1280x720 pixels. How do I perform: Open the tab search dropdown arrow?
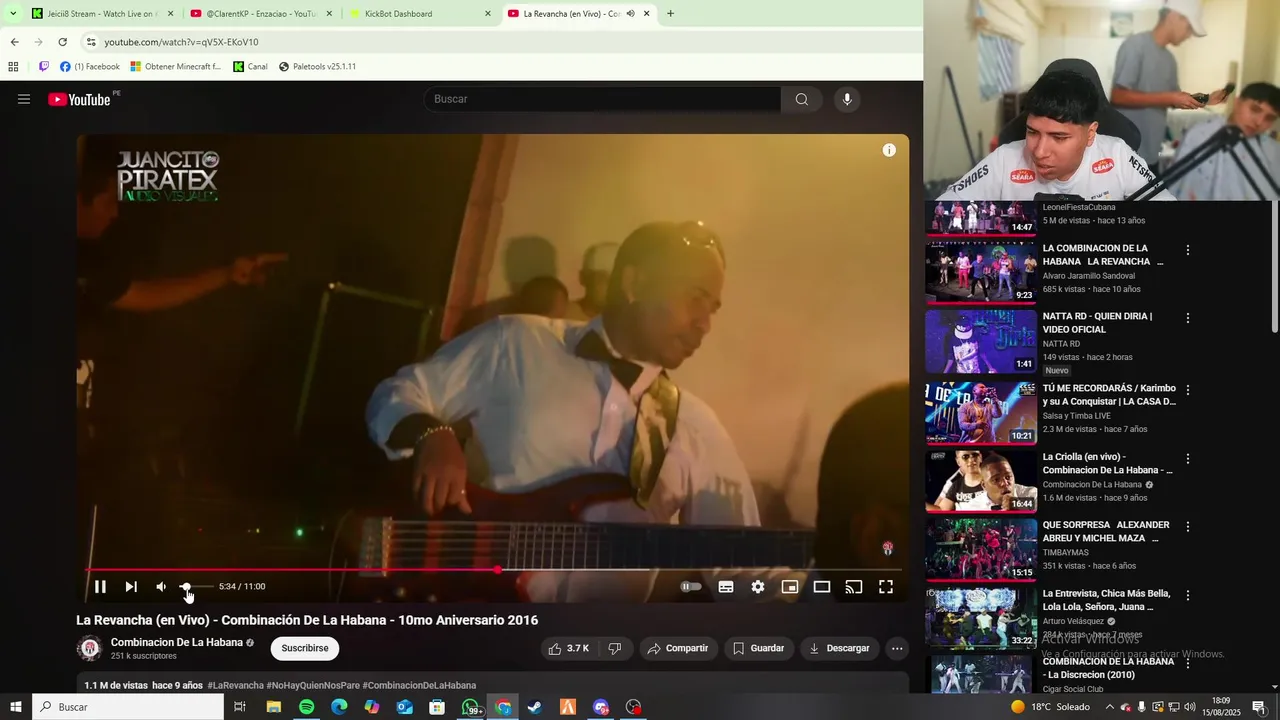pos(13,14)
